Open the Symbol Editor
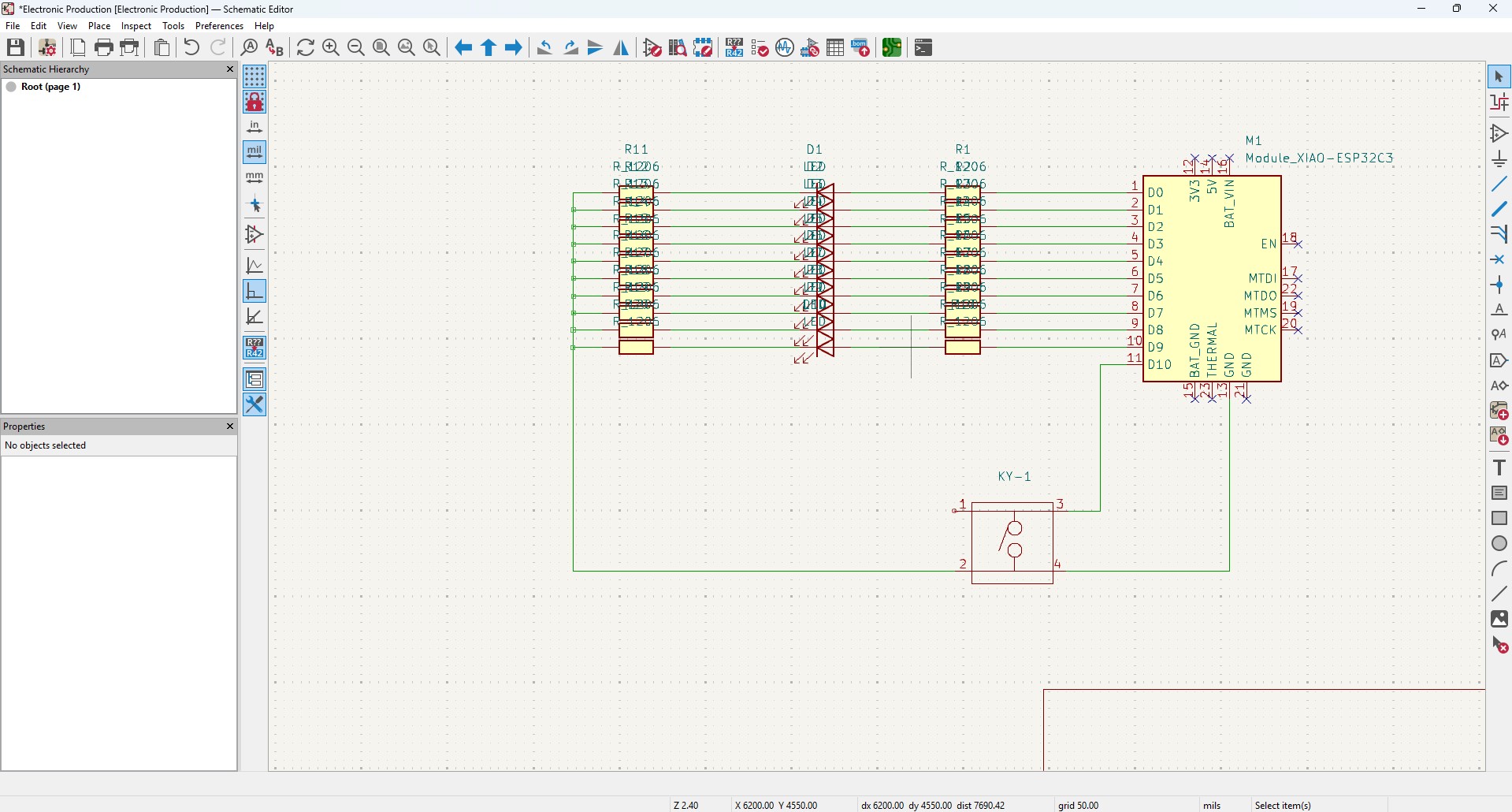The width and height of the screenshot is (1512, 812). [653, 47]
